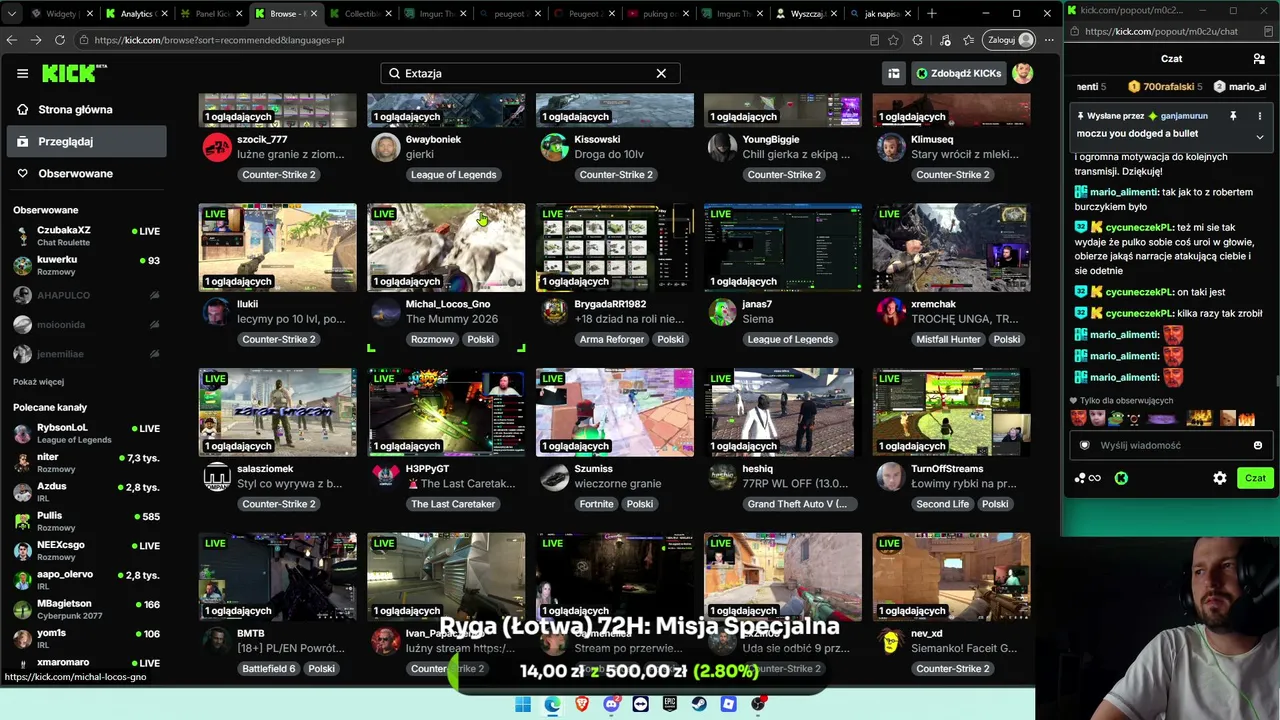Click the green Czat send button

click(x=1255, y=478)
